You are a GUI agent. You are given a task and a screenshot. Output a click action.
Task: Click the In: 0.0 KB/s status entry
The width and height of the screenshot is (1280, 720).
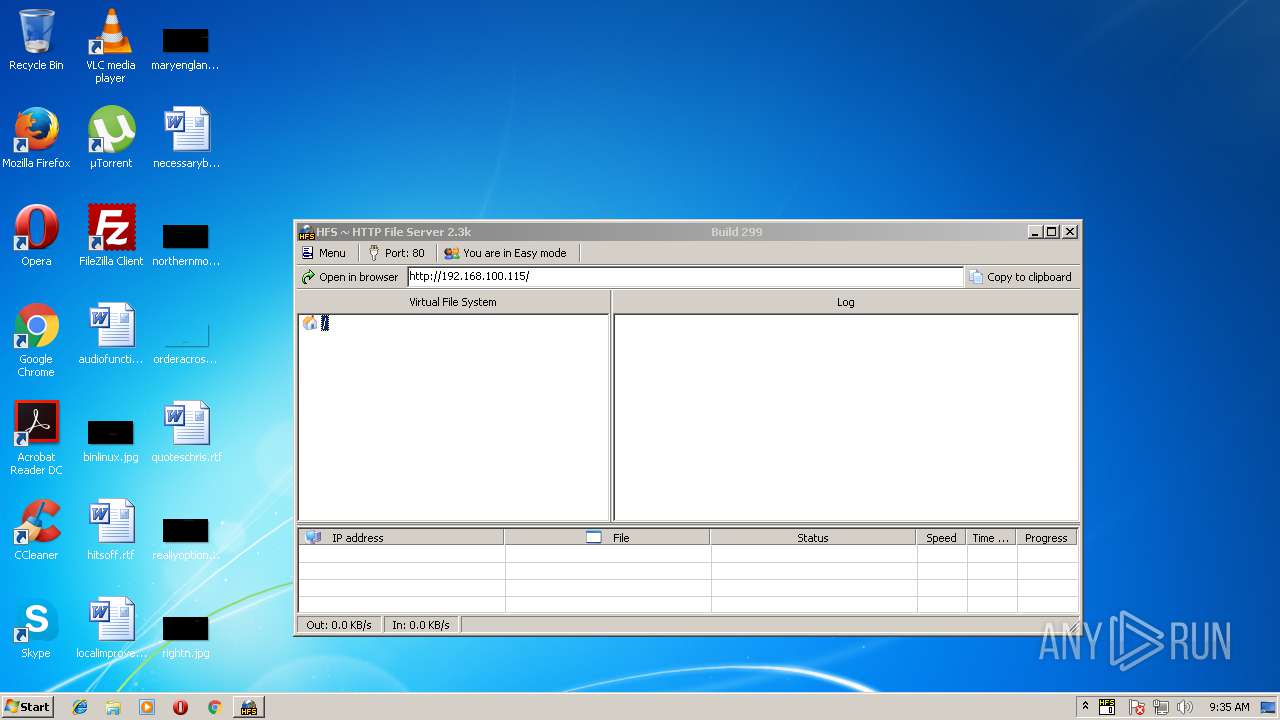(x=421, y=625)
